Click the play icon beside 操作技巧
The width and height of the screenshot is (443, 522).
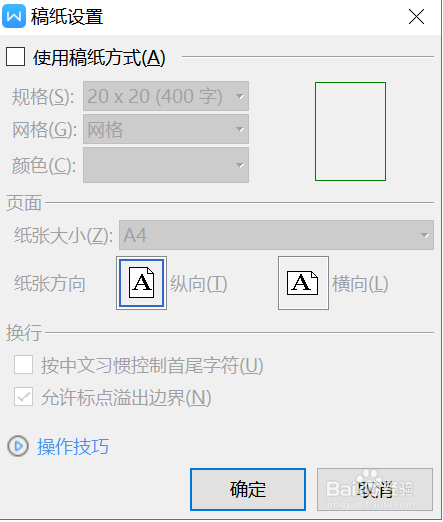pyautogui.click(x=18, y=446)
